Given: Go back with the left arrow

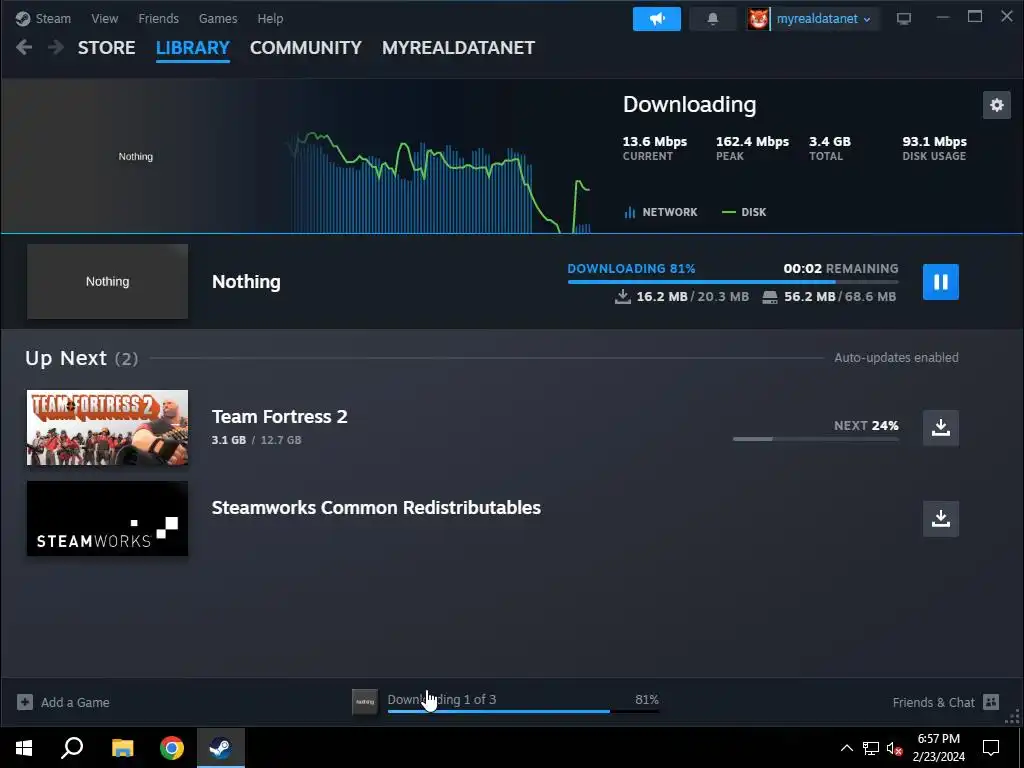Looking at the screenshot, I should [24, 47].
